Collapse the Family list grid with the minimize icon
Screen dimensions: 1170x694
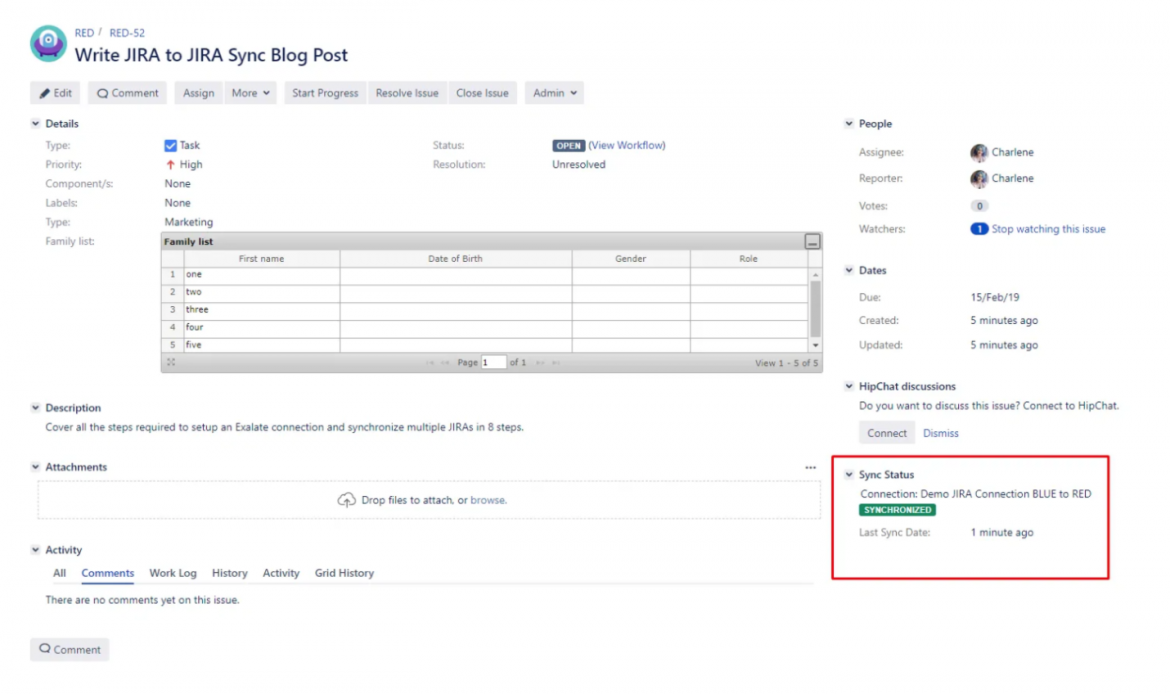coord(813,242)
